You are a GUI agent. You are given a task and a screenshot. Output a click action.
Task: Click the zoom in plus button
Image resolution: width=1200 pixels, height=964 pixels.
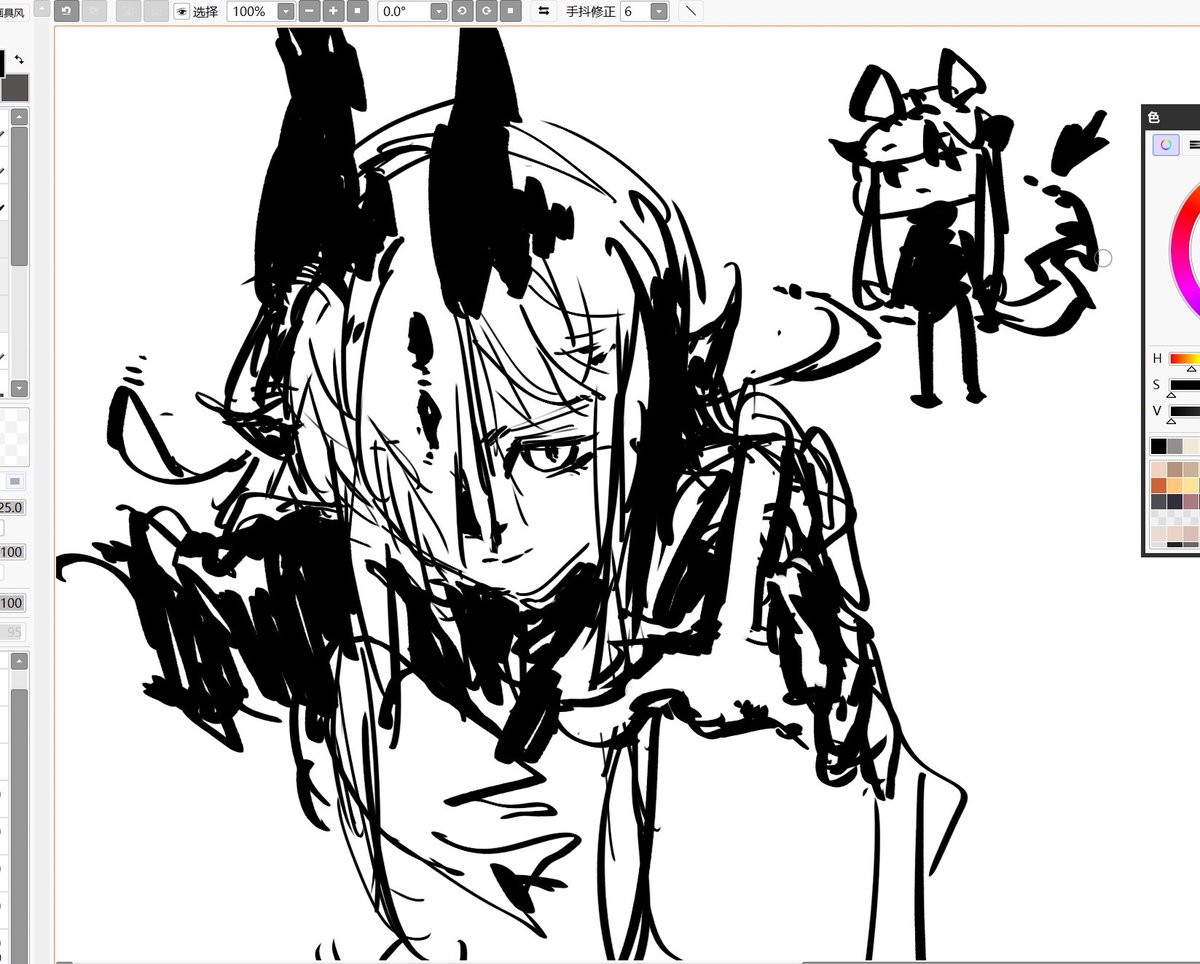click(334, 12)
